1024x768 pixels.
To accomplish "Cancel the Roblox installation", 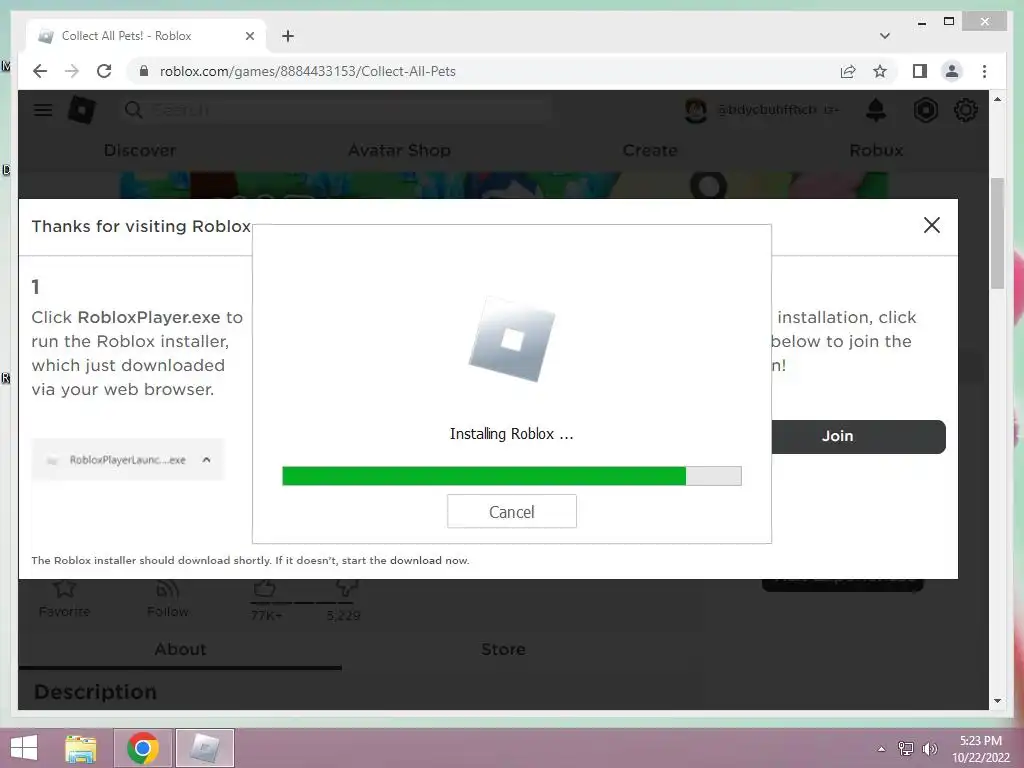I will point(511,511).
